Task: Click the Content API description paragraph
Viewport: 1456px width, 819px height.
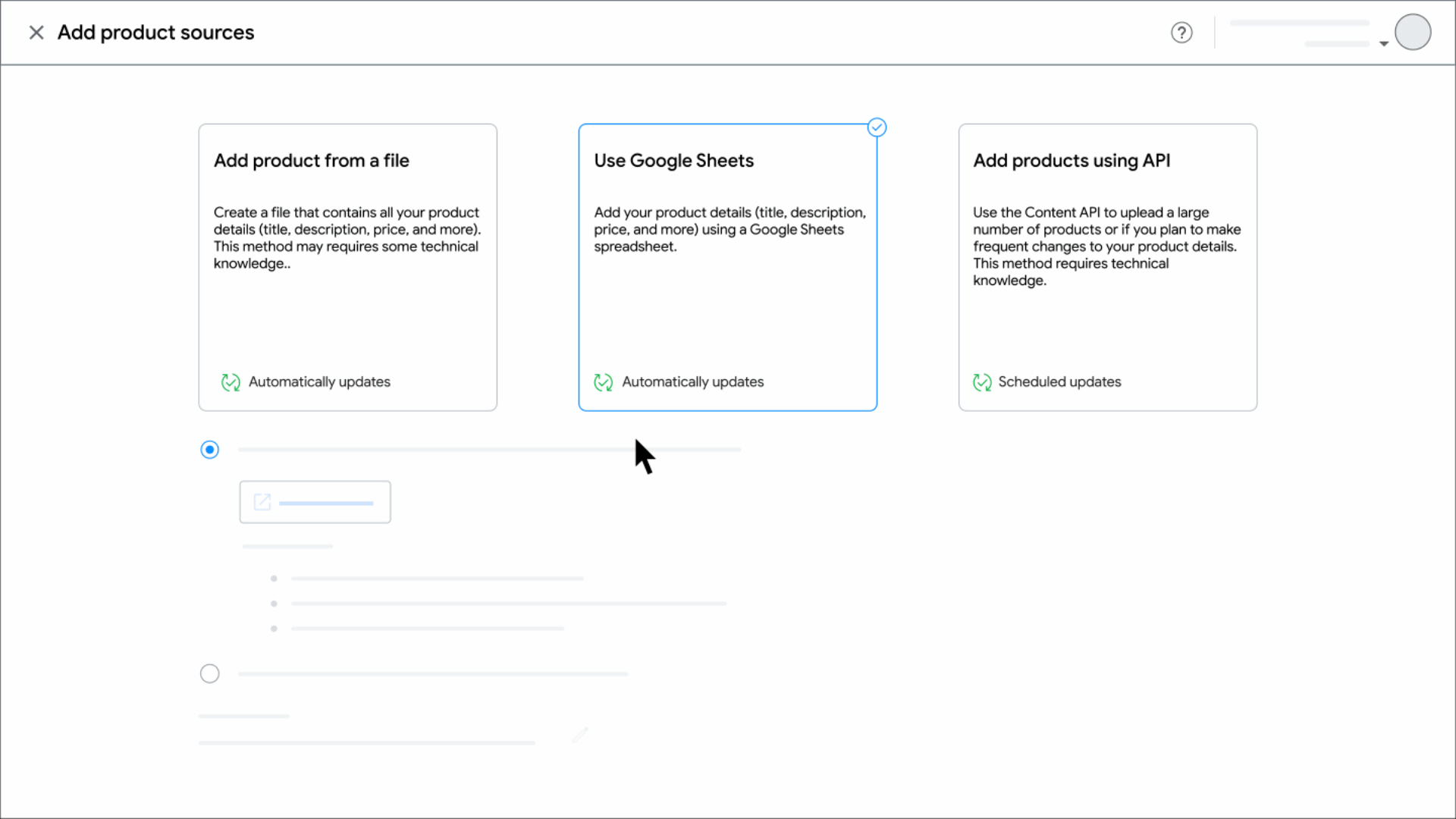Action: point(1107,246)
